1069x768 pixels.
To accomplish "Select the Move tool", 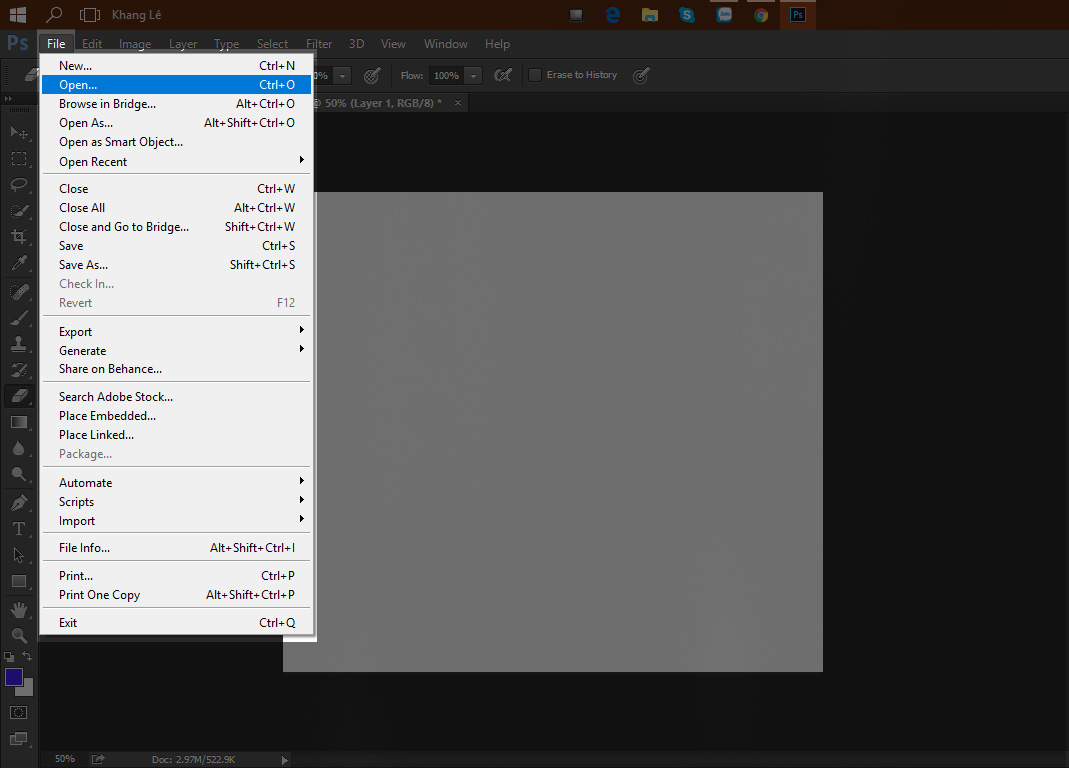I will click(18, 131).
